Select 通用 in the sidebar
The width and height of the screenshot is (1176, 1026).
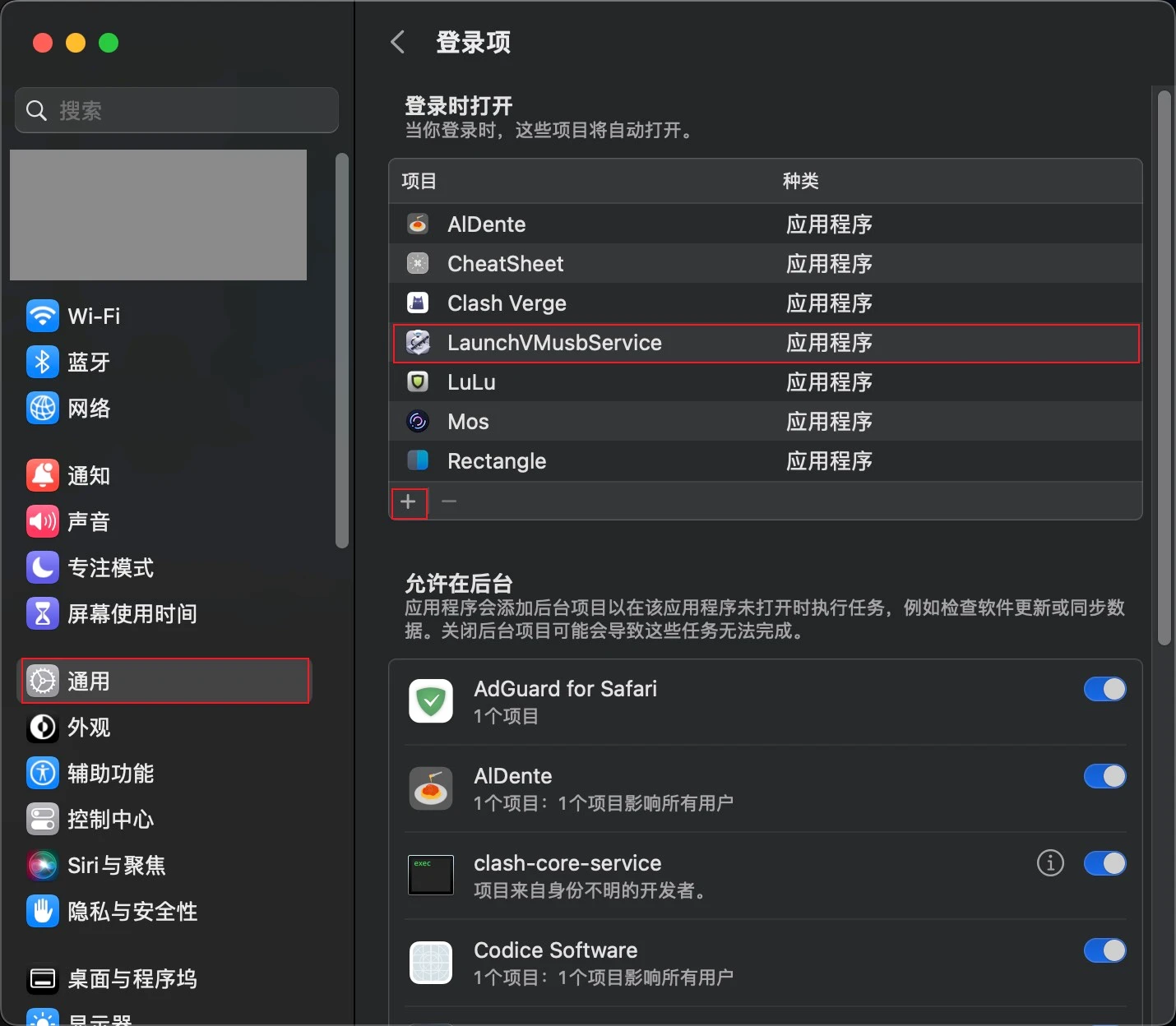163,681
